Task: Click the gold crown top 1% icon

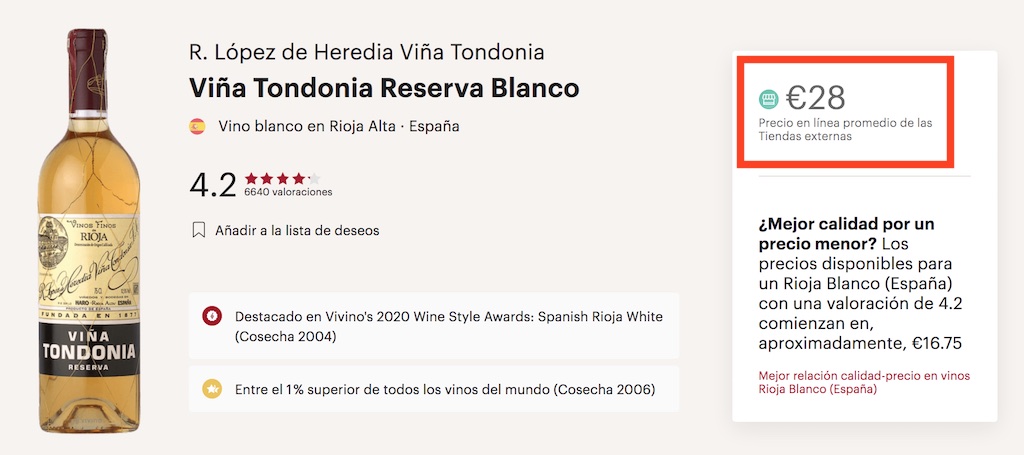Action: pyautogui.click(x=212, y=389)
